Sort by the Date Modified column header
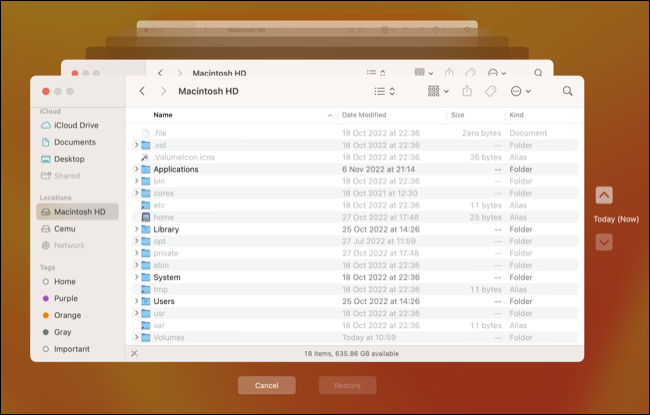The image size is (650, 415). tap(366, 115)
